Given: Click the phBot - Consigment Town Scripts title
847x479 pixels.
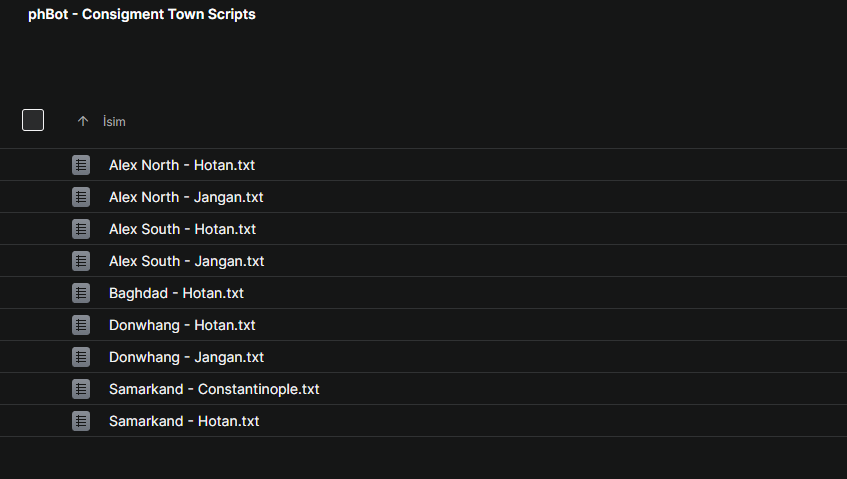Looking at the screenshot, I should pos(141,15).
